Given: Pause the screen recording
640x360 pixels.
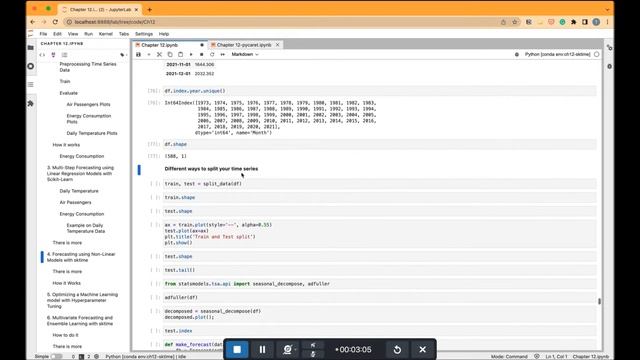Looking at the screenshot, I should [262, 349].
